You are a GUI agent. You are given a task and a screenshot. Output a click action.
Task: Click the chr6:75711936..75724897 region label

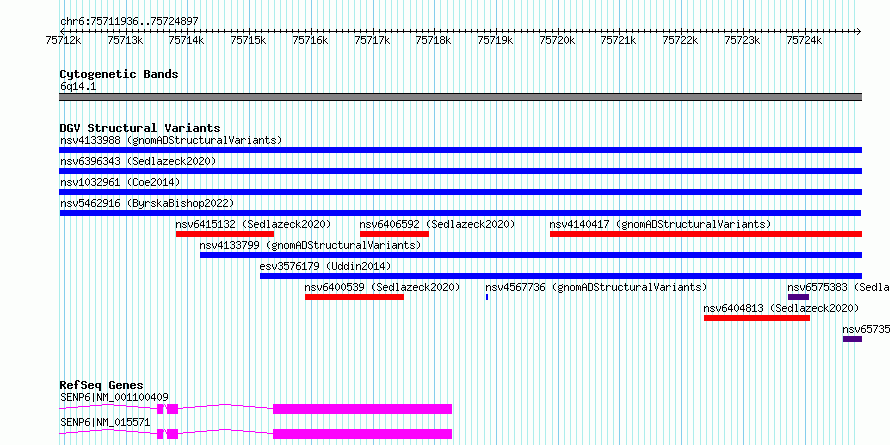(x=129, y=22)
